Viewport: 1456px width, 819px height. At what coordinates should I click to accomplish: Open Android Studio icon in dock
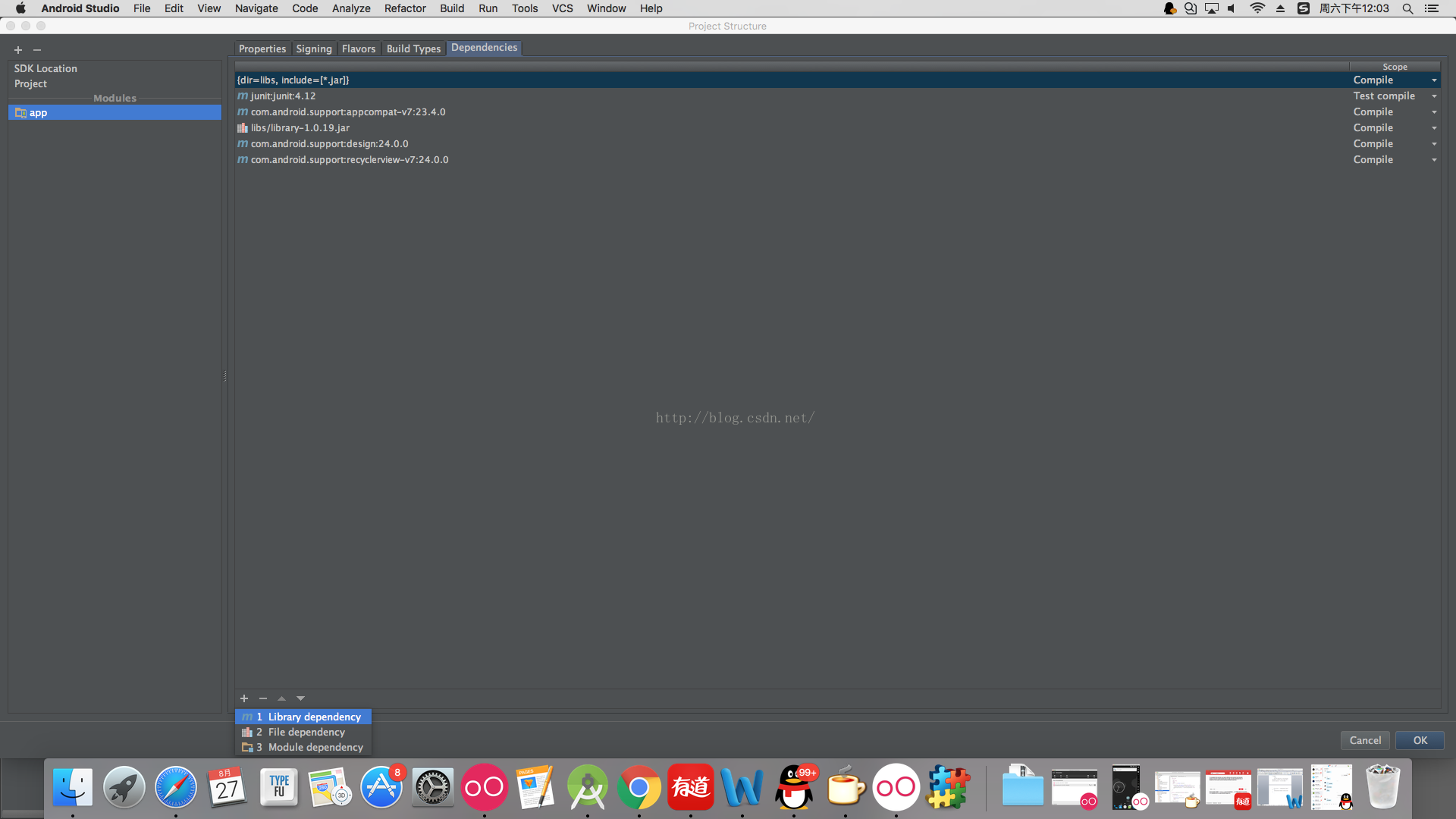point(588,787)
